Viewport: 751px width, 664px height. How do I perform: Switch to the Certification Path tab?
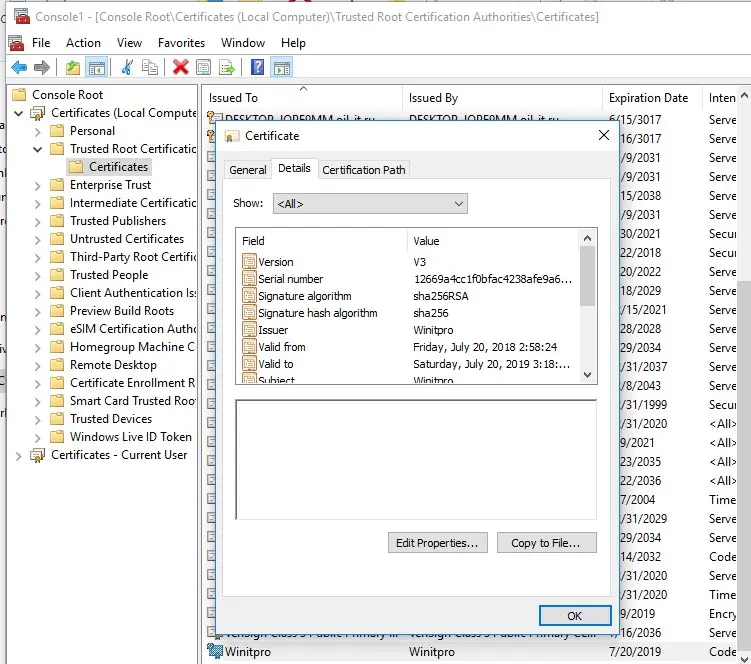[364, 170]
